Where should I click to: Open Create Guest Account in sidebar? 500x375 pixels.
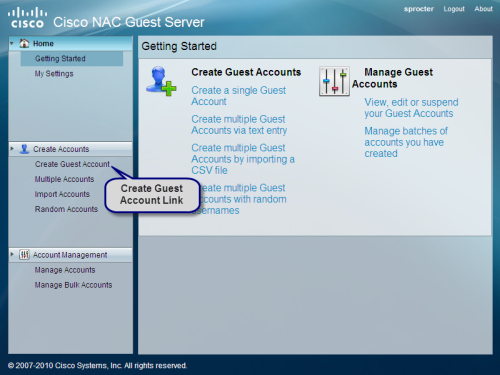pos(72,164)
